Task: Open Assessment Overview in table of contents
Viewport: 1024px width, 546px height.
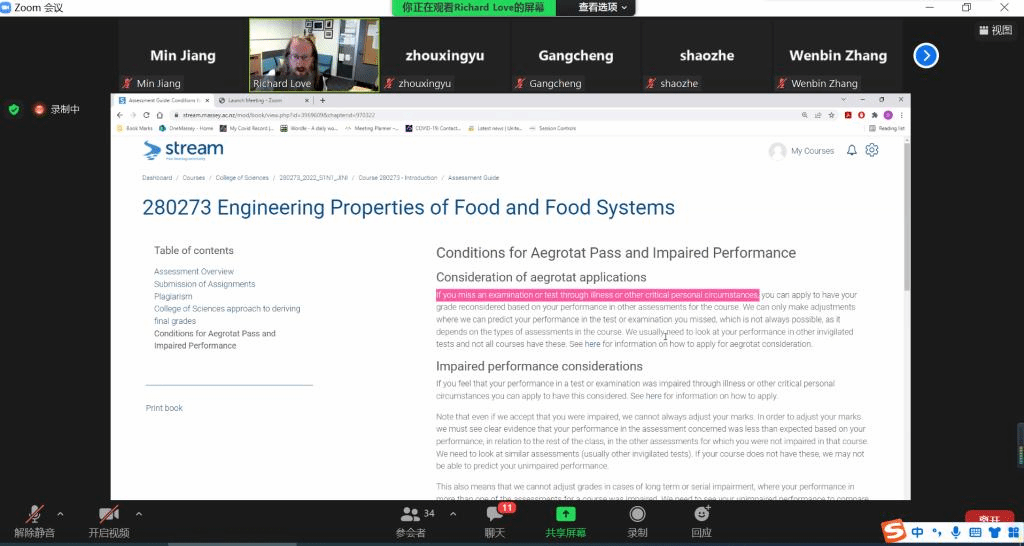Action: tap(194, 272)
